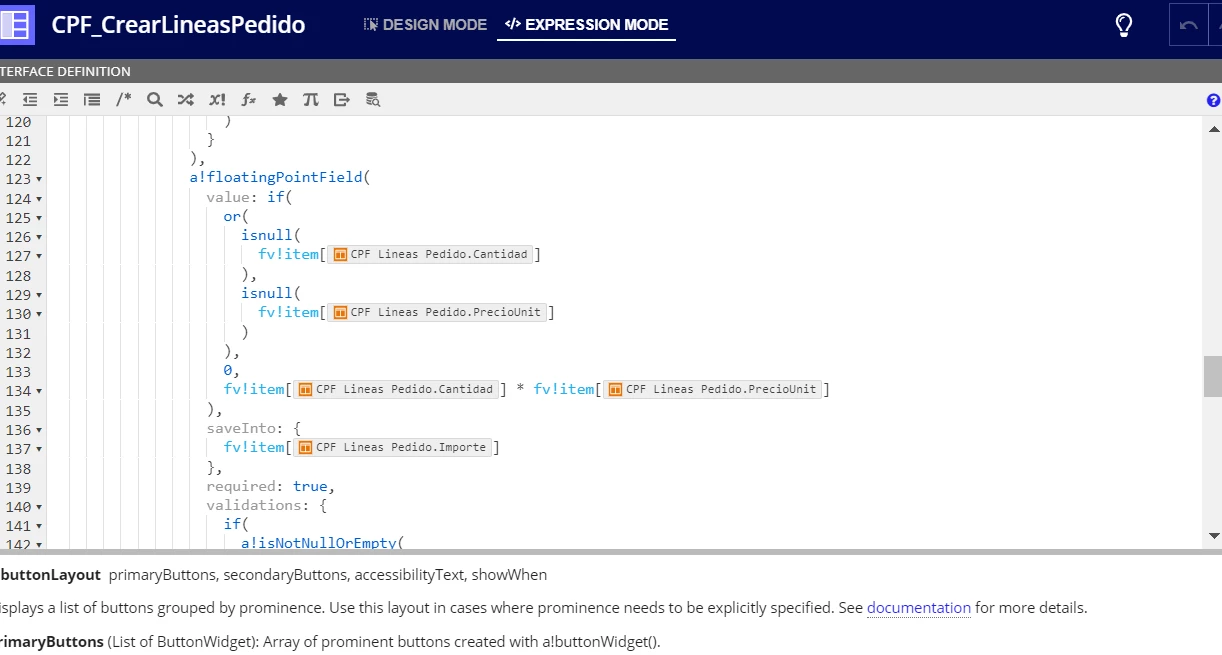Click the CPF_CrearLineasPedido title
The image size is (1222, 655).
coord(178,25)
